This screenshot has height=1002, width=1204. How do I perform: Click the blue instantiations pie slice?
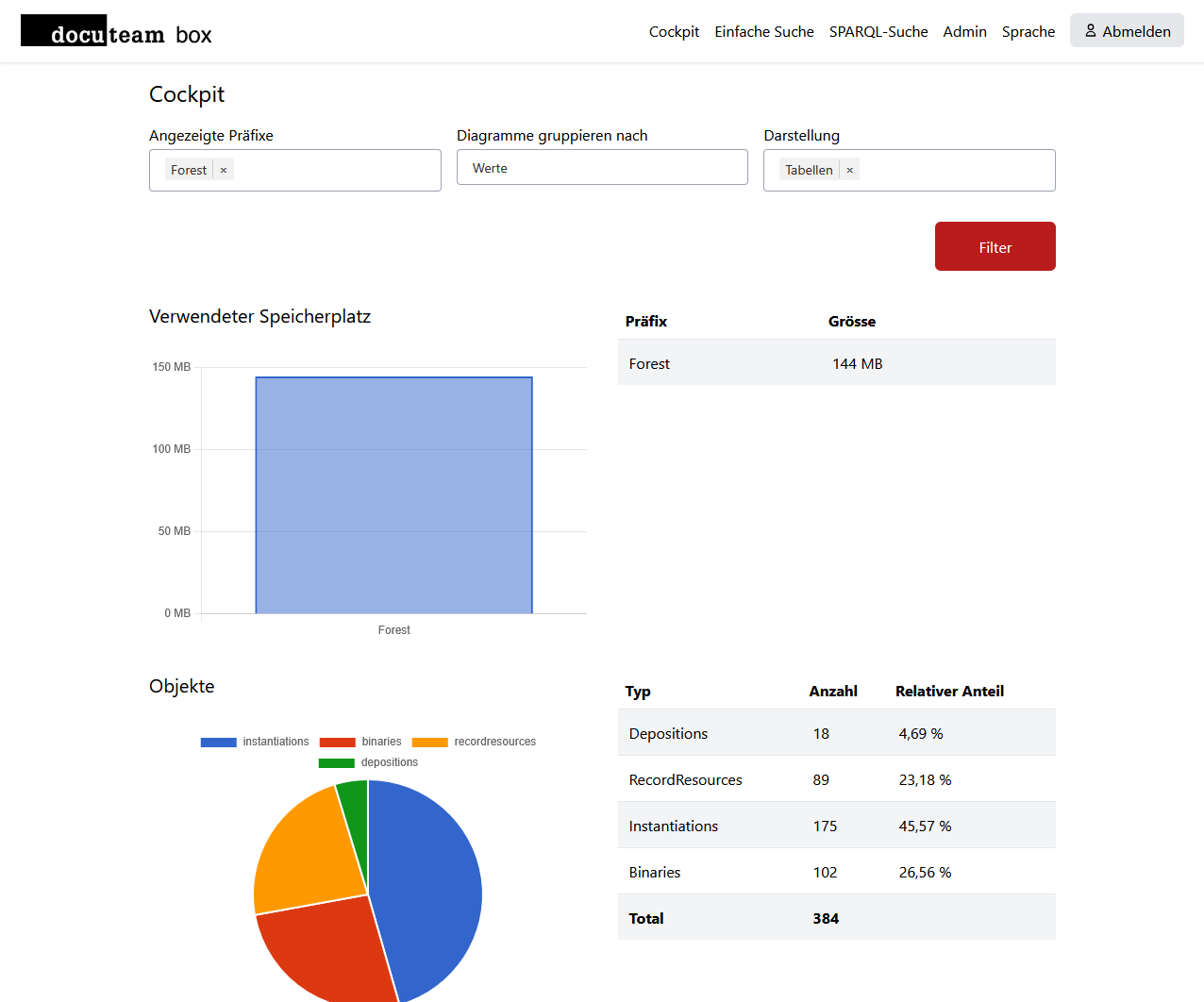(429, 887)
